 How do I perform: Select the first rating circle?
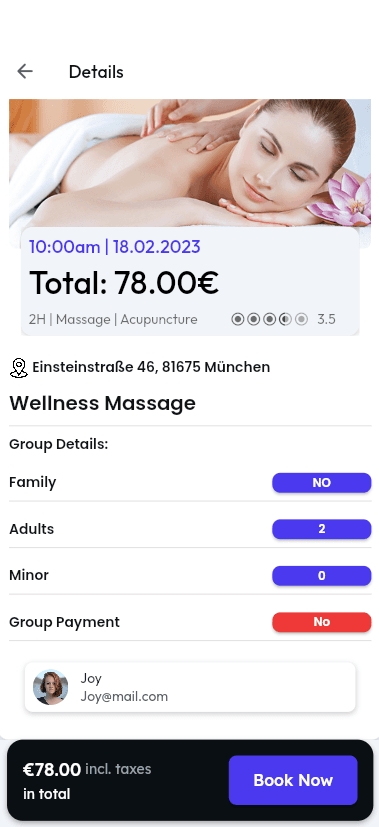[x=238, y=319]
